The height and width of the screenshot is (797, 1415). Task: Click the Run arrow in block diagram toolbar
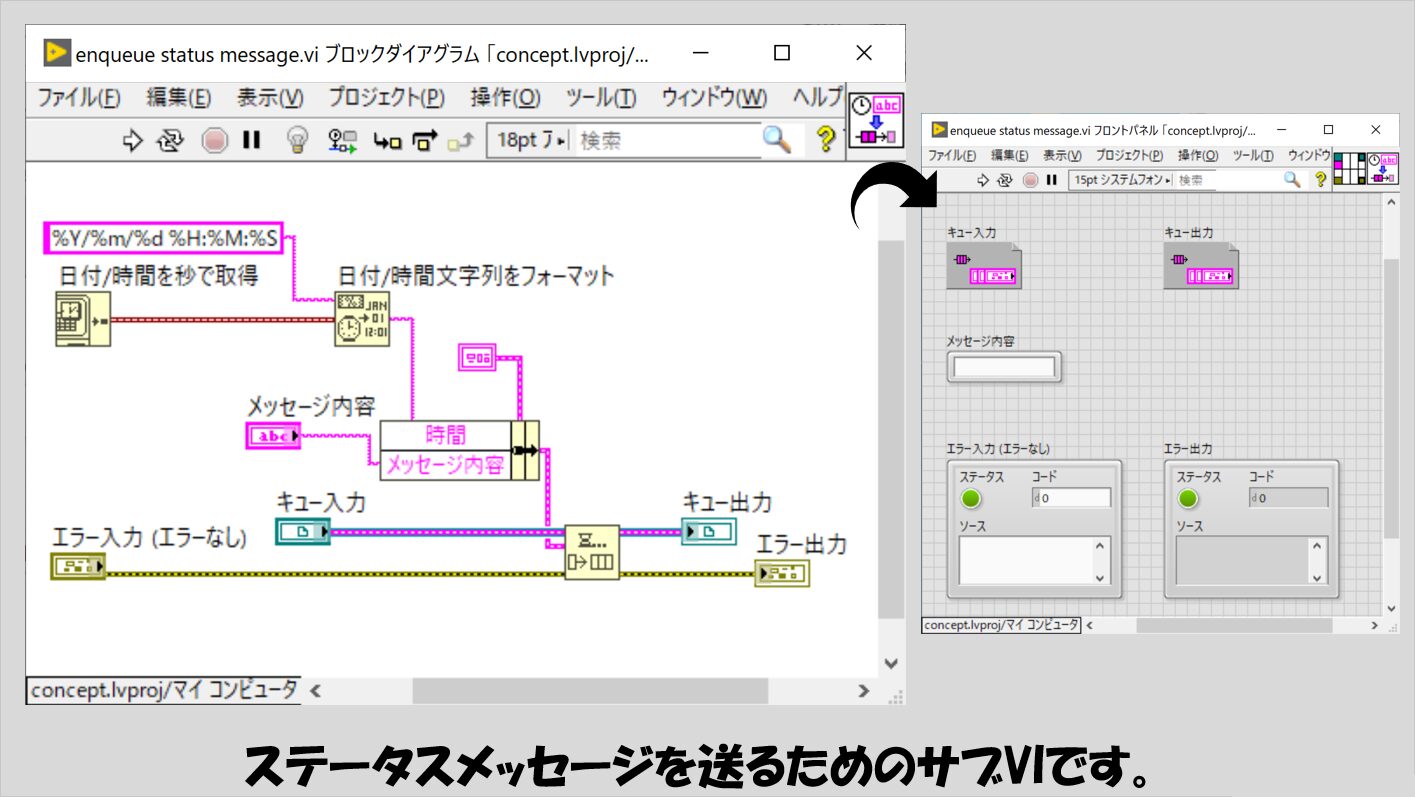[133, 141]
